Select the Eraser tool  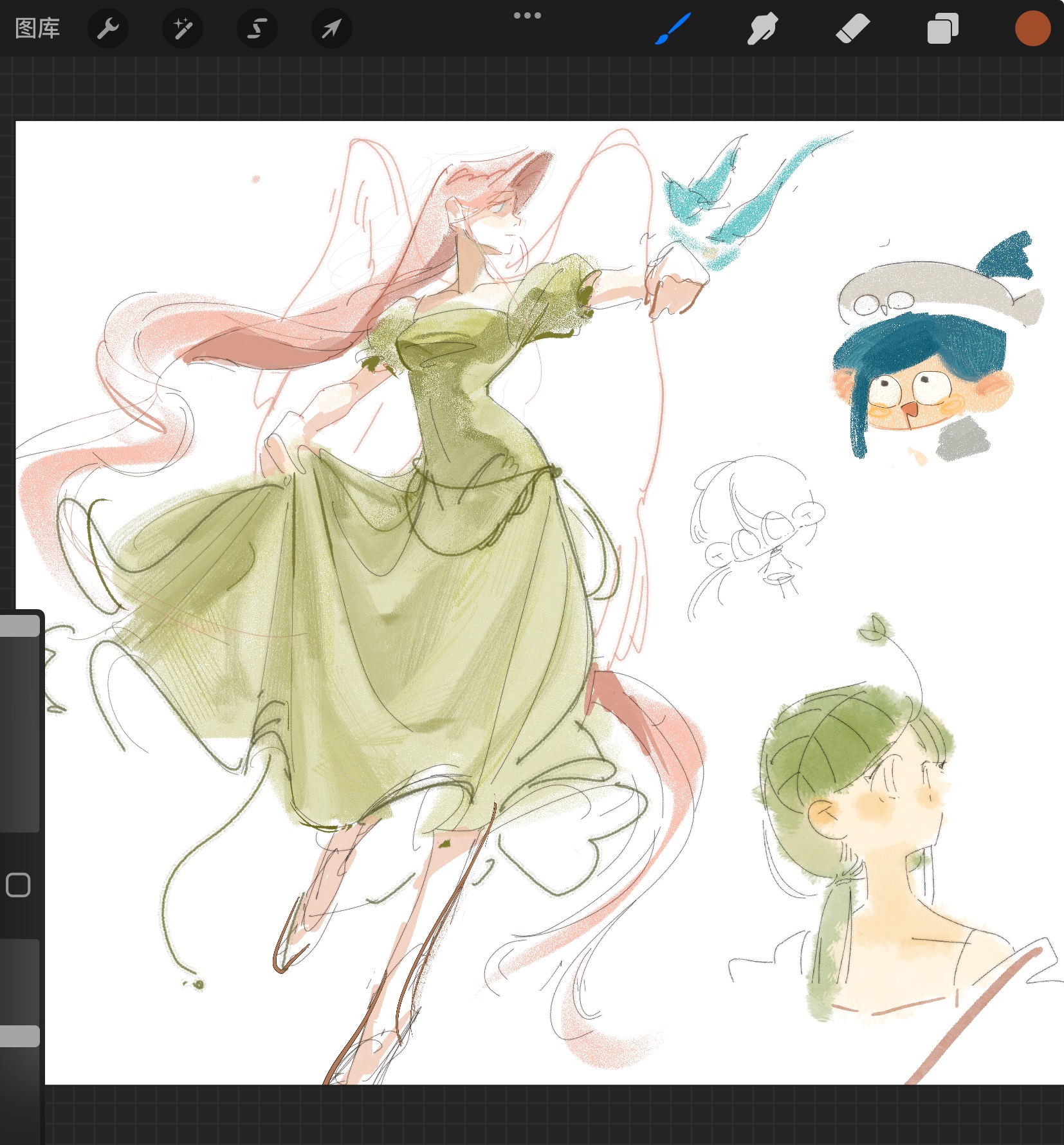pyautogui.click(x=852, y=28)
